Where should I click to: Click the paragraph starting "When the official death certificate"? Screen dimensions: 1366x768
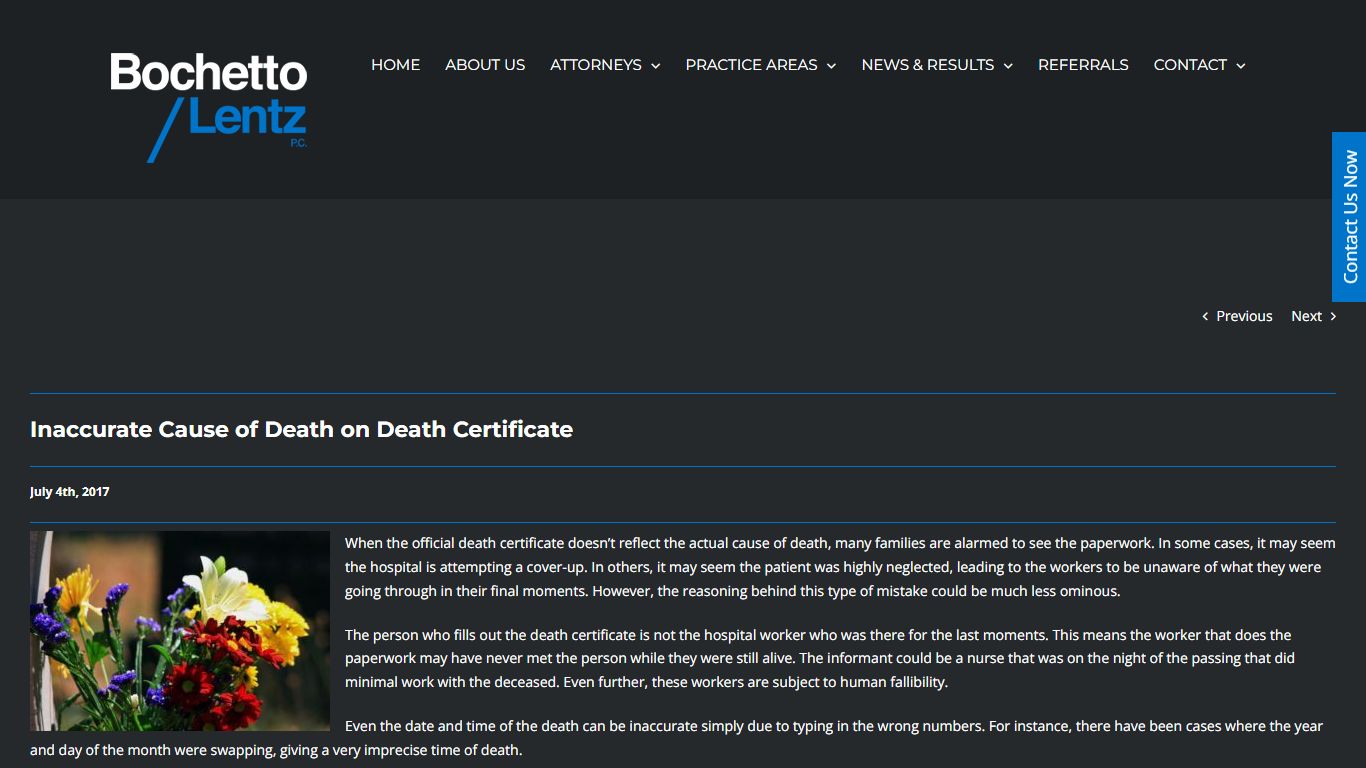[840, 567]
